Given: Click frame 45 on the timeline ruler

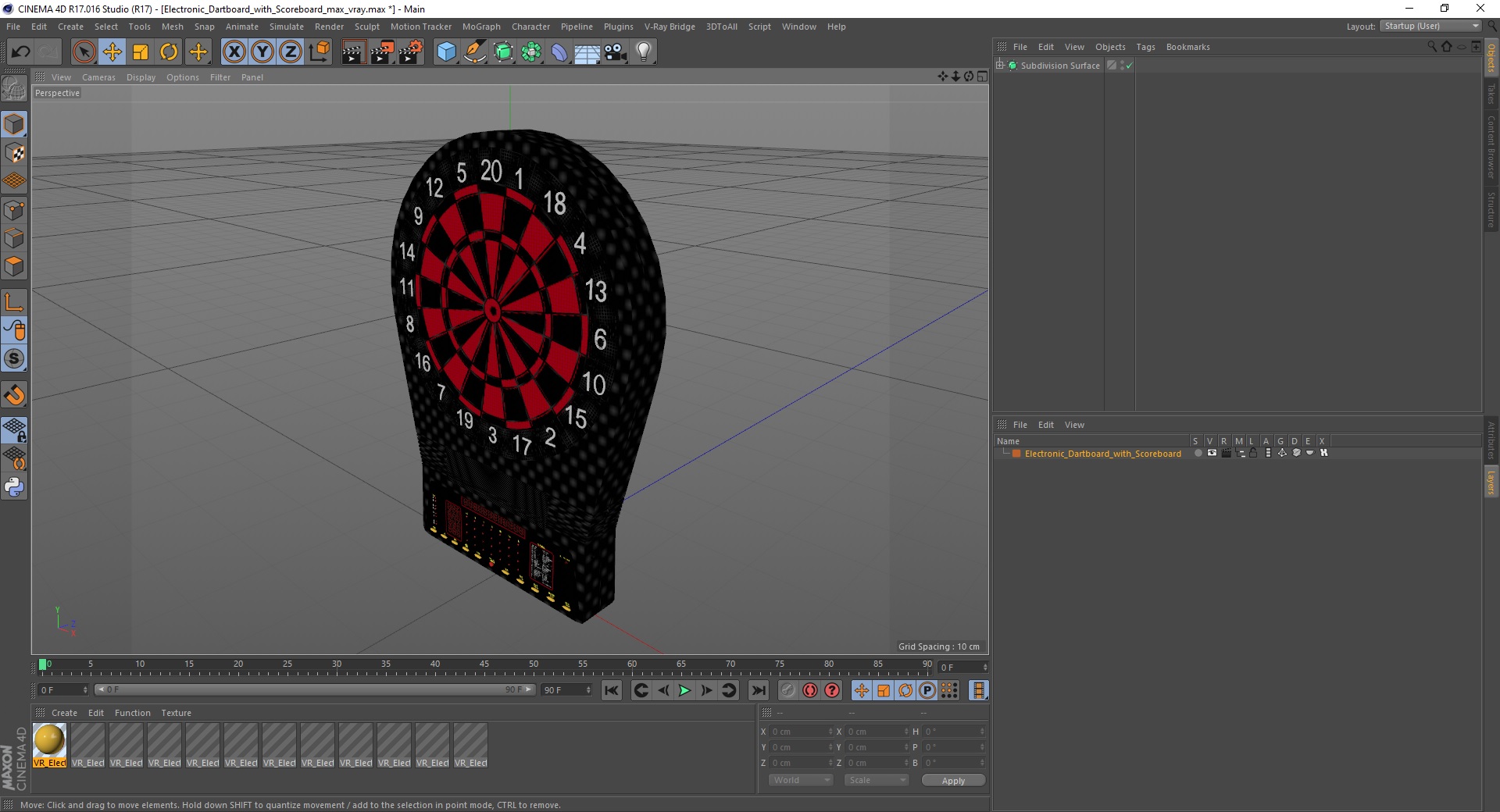Looking at the screenshot, I should [484, 665].
